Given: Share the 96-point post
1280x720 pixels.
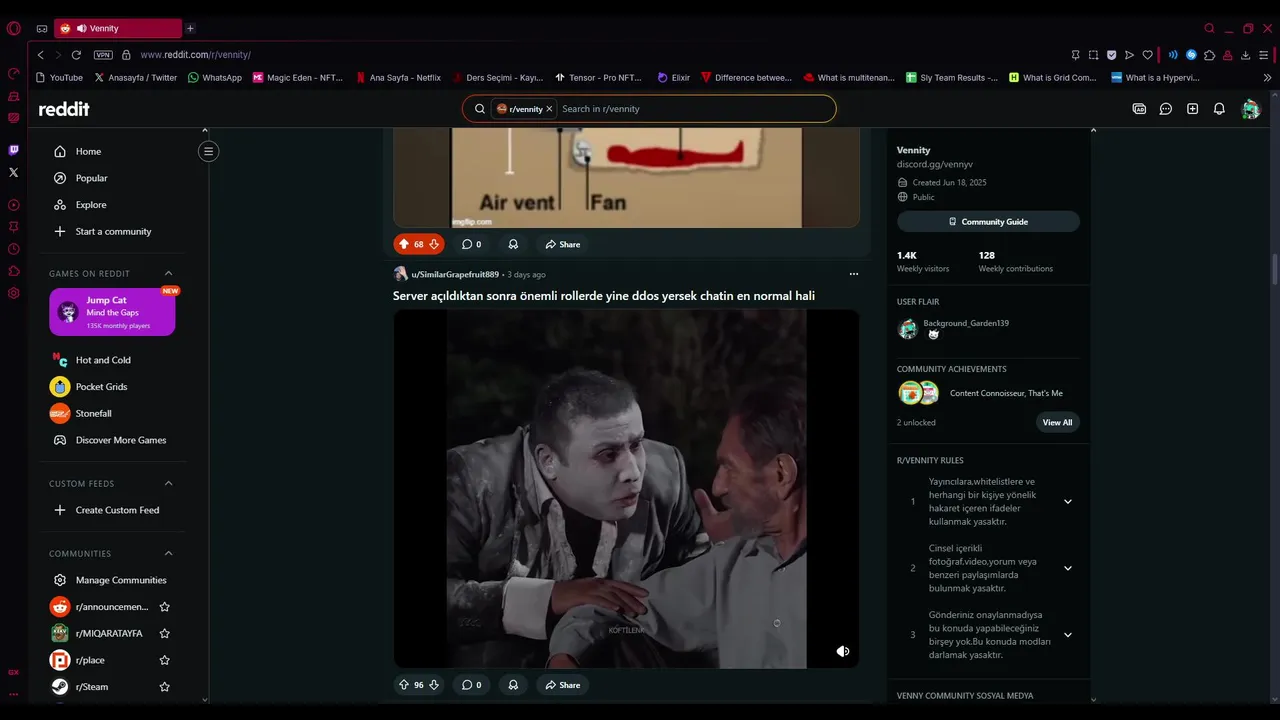Looking at the screenshot, I should tap(563, 685).
